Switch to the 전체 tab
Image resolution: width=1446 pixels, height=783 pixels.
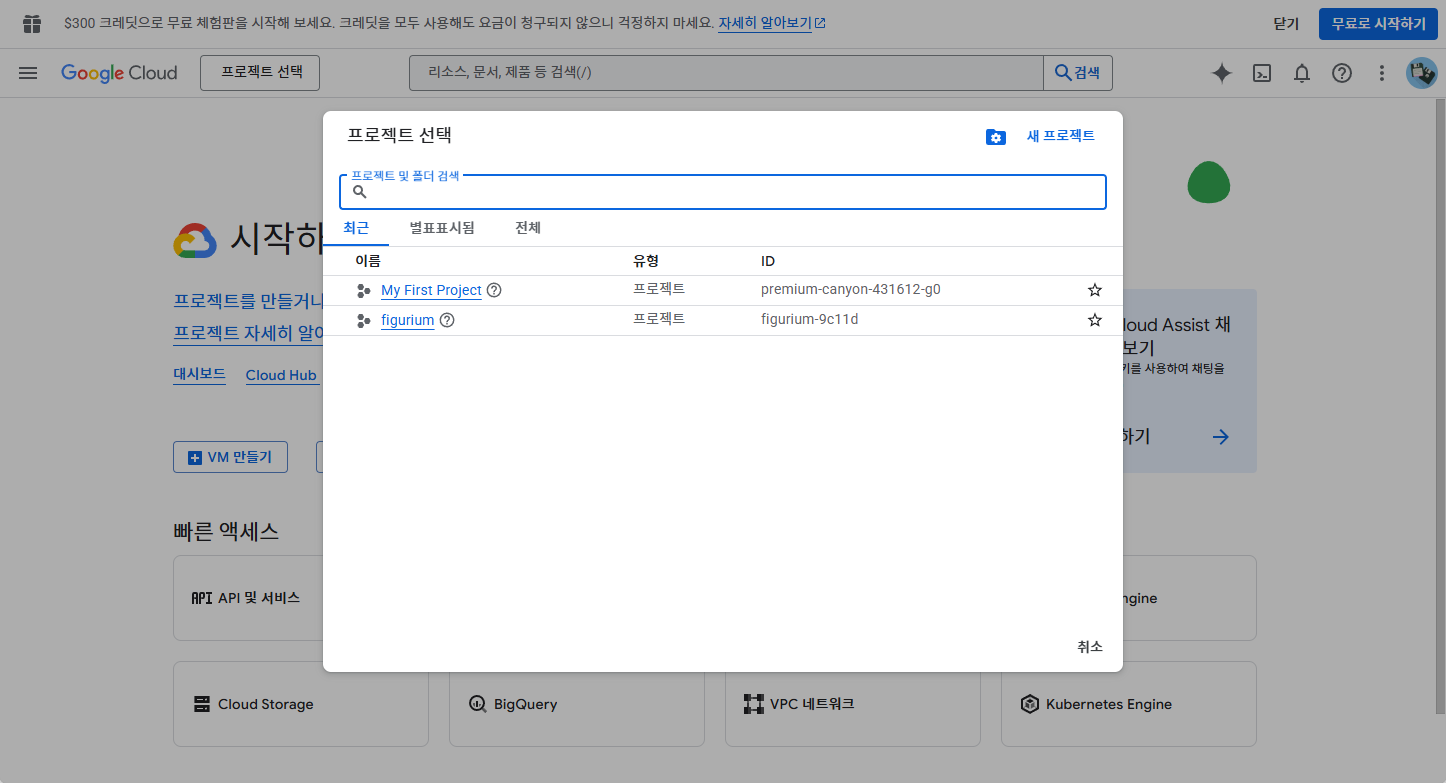528,228
